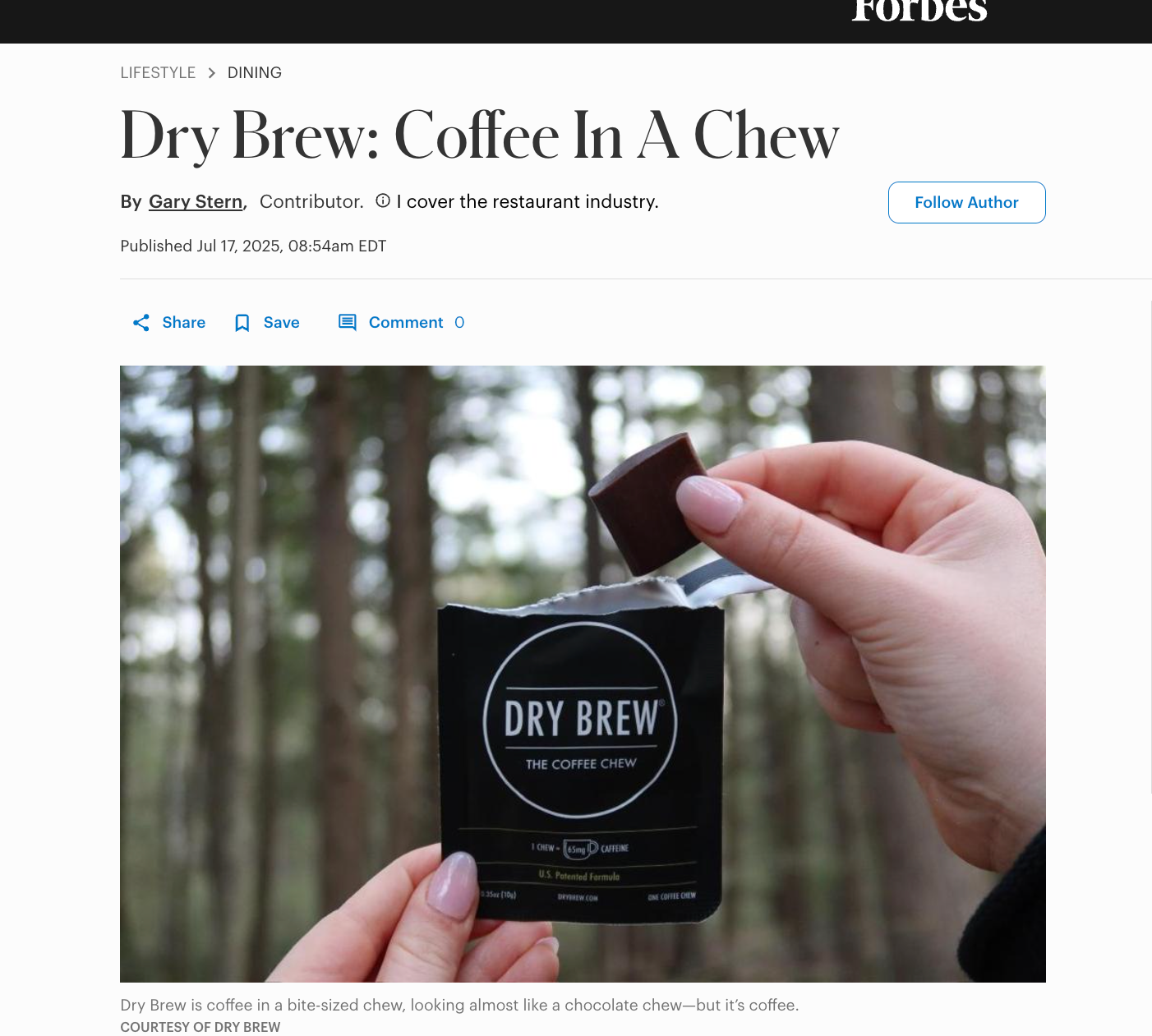This screenshot has height=1036, width=1152.
Task: Click the author bio text about restaurant industry
Action: (528, 202)
